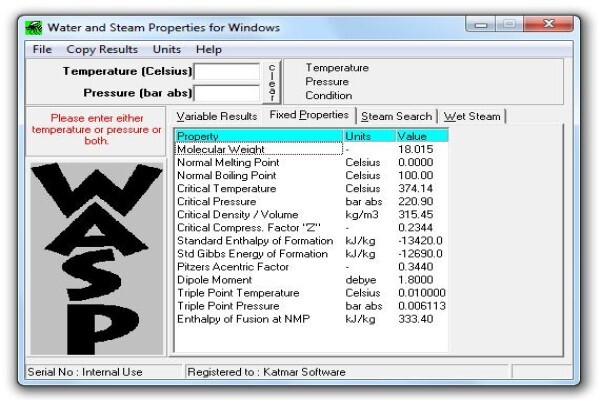
Task: Click the Units column header
Action: coord(369,136)
